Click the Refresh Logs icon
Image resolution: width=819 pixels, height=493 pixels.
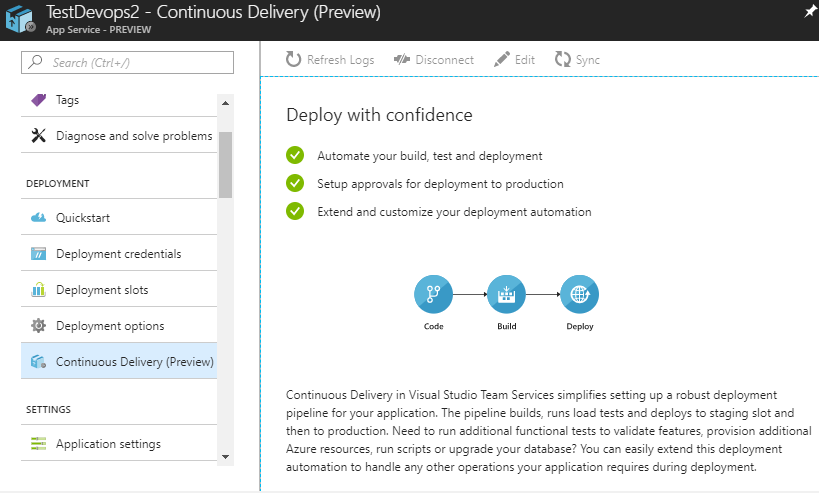point(294,60)
